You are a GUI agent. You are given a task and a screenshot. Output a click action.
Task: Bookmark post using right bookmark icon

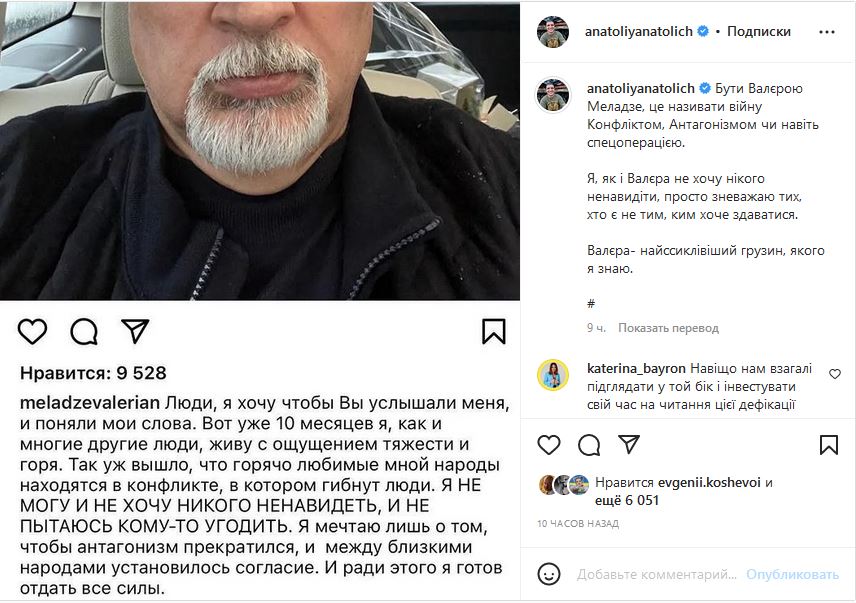829,445
